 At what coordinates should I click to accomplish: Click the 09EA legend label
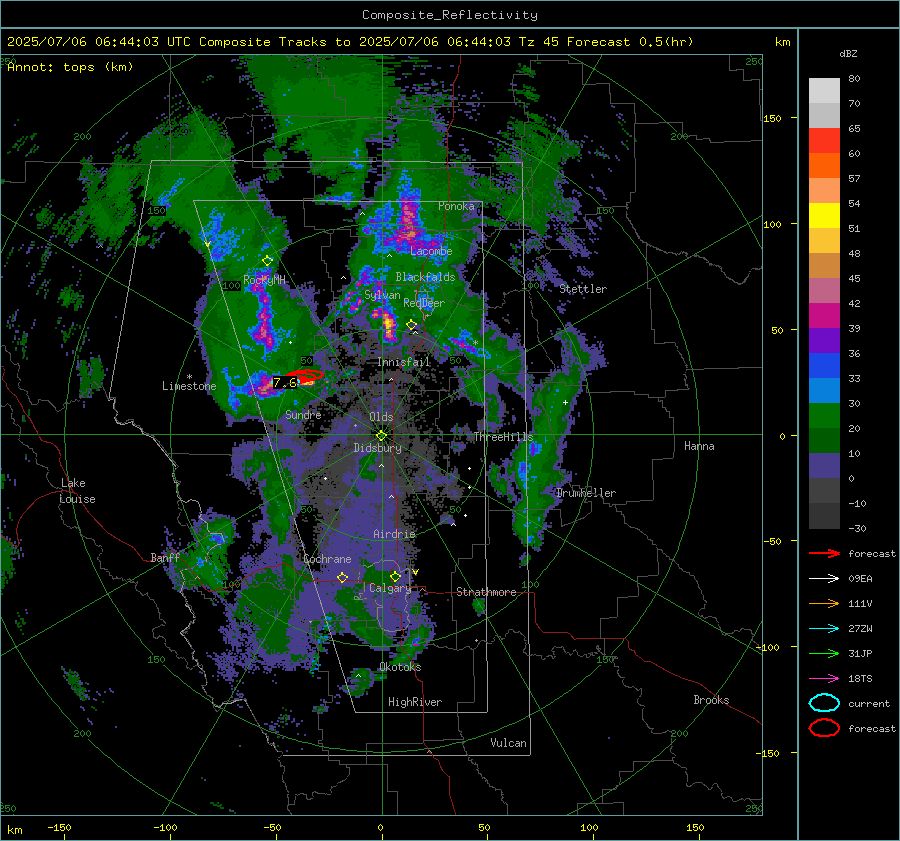coord(860,579)
